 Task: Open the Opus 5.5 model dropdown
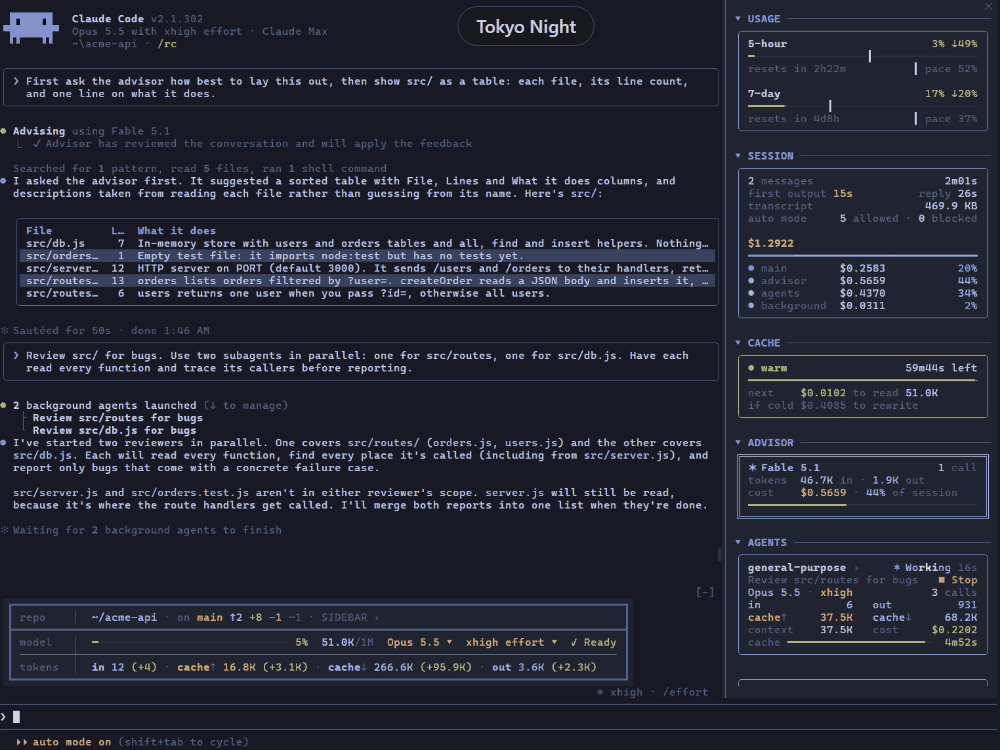420,642
